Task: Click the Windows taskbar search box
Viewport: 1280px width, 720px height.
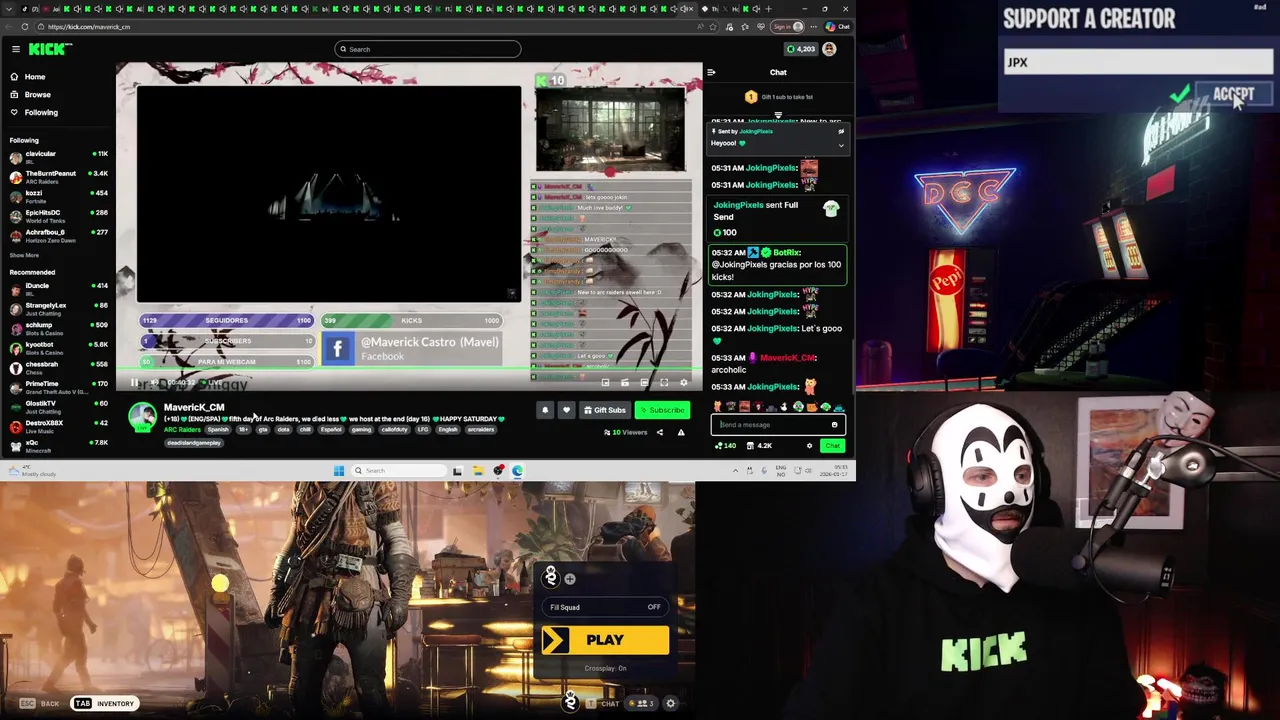Action: 399,471
